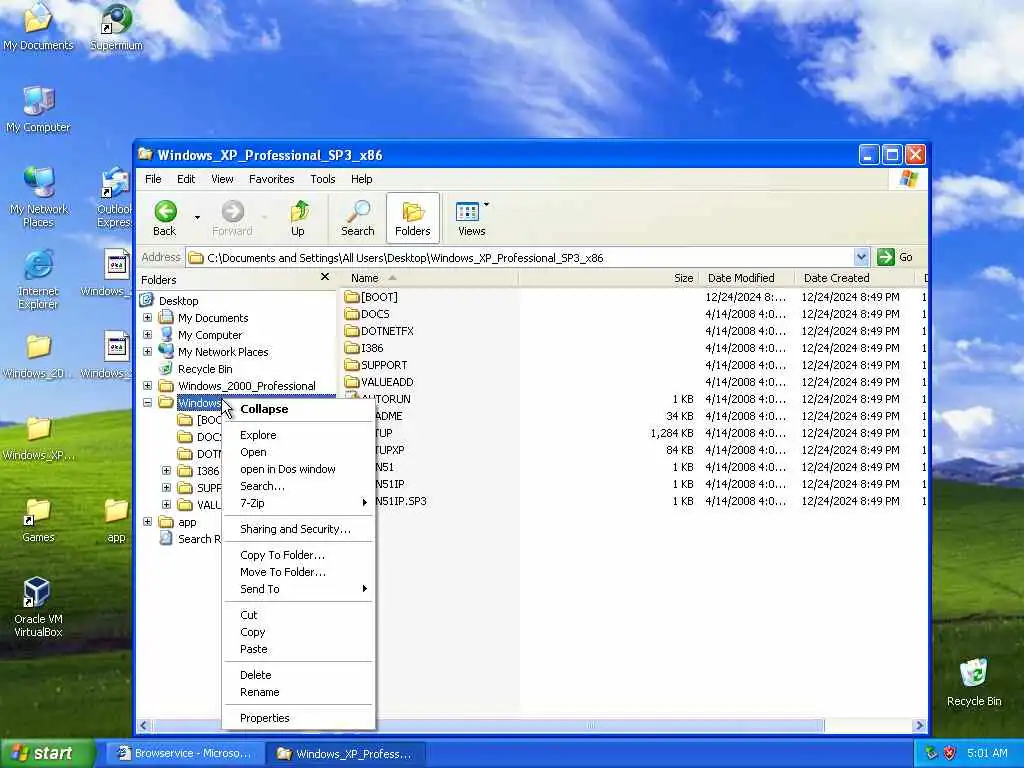The width and height of the screenshot is (1024, 768).
Task: Sort by the Date Created column header
Action: pyautogui.click(x=854, y=278)
